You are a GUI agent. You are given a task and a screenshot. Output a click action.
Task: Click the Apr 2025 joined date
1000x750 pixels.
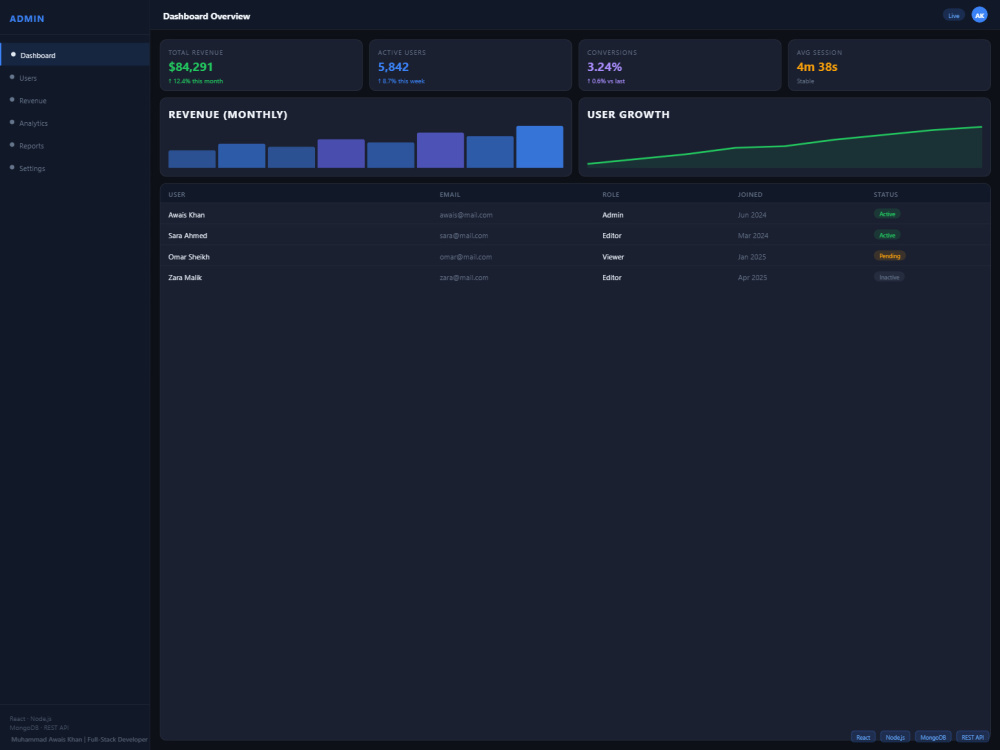(752, 277)
